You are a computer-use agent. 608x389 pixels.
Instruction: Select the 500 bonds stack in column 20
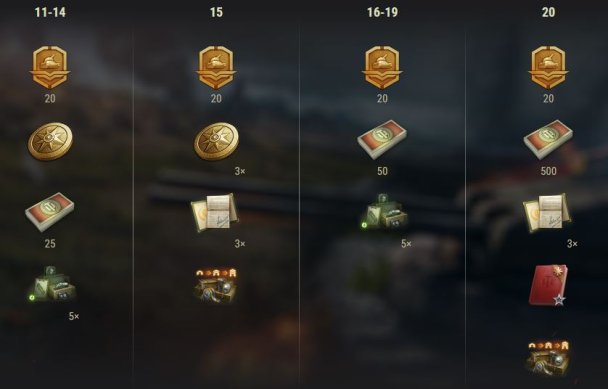click(x=548, y=140)
